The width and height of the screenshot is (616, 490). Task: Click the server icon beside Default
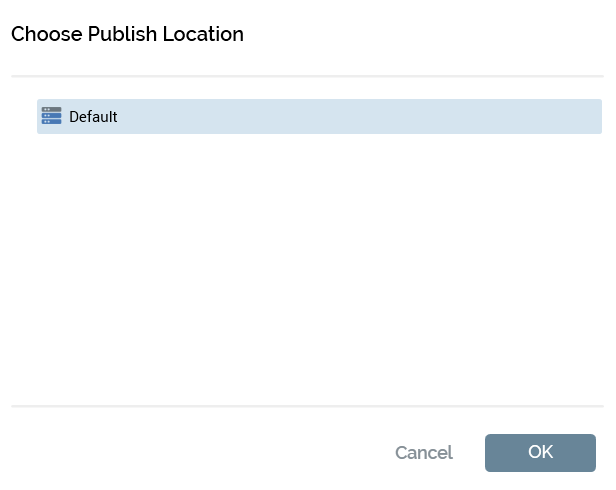pyautogui.click(x=51, y=116)
